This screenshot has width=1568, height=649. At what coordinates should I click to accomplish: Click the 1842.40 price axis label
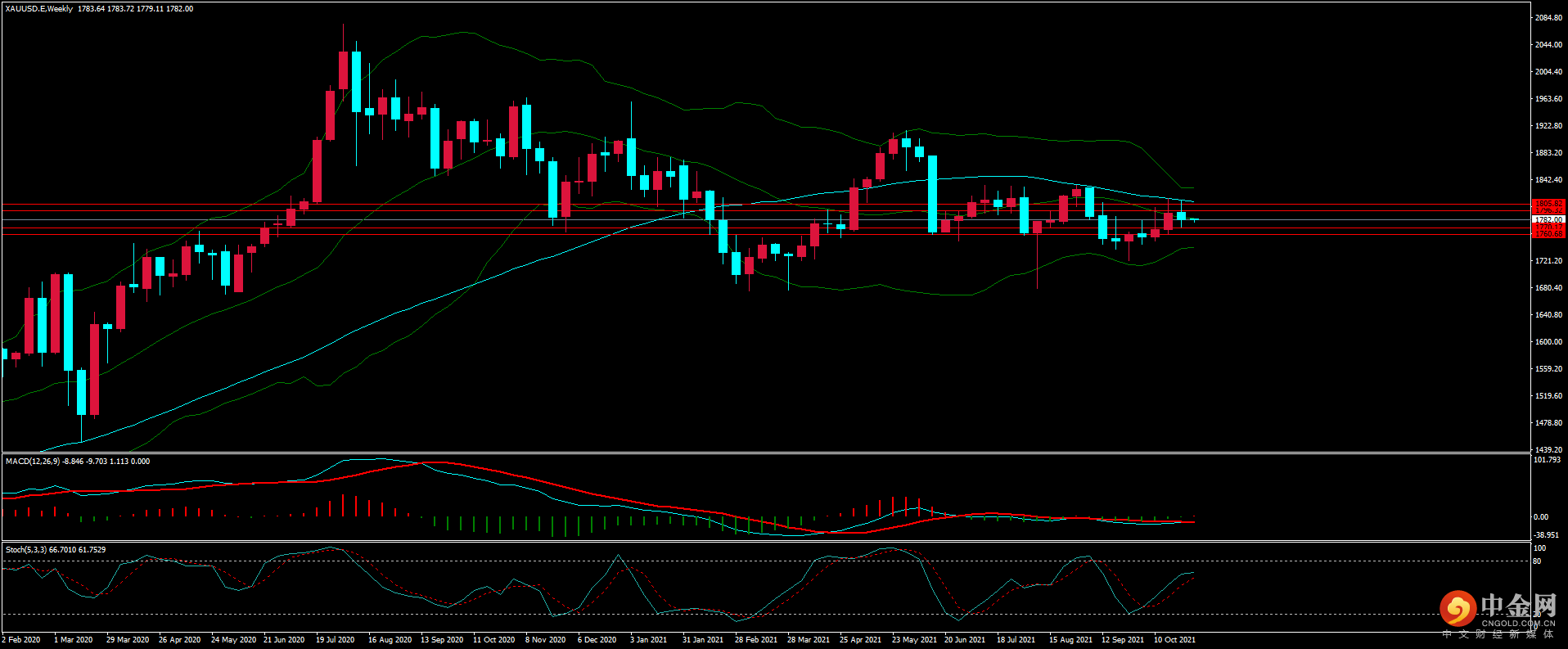(x=1548, y=180)
